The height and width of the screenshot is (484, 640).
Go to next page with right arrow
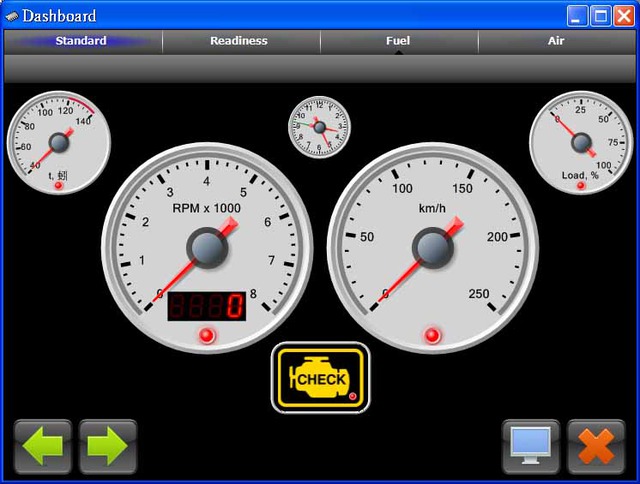point(108,446)
